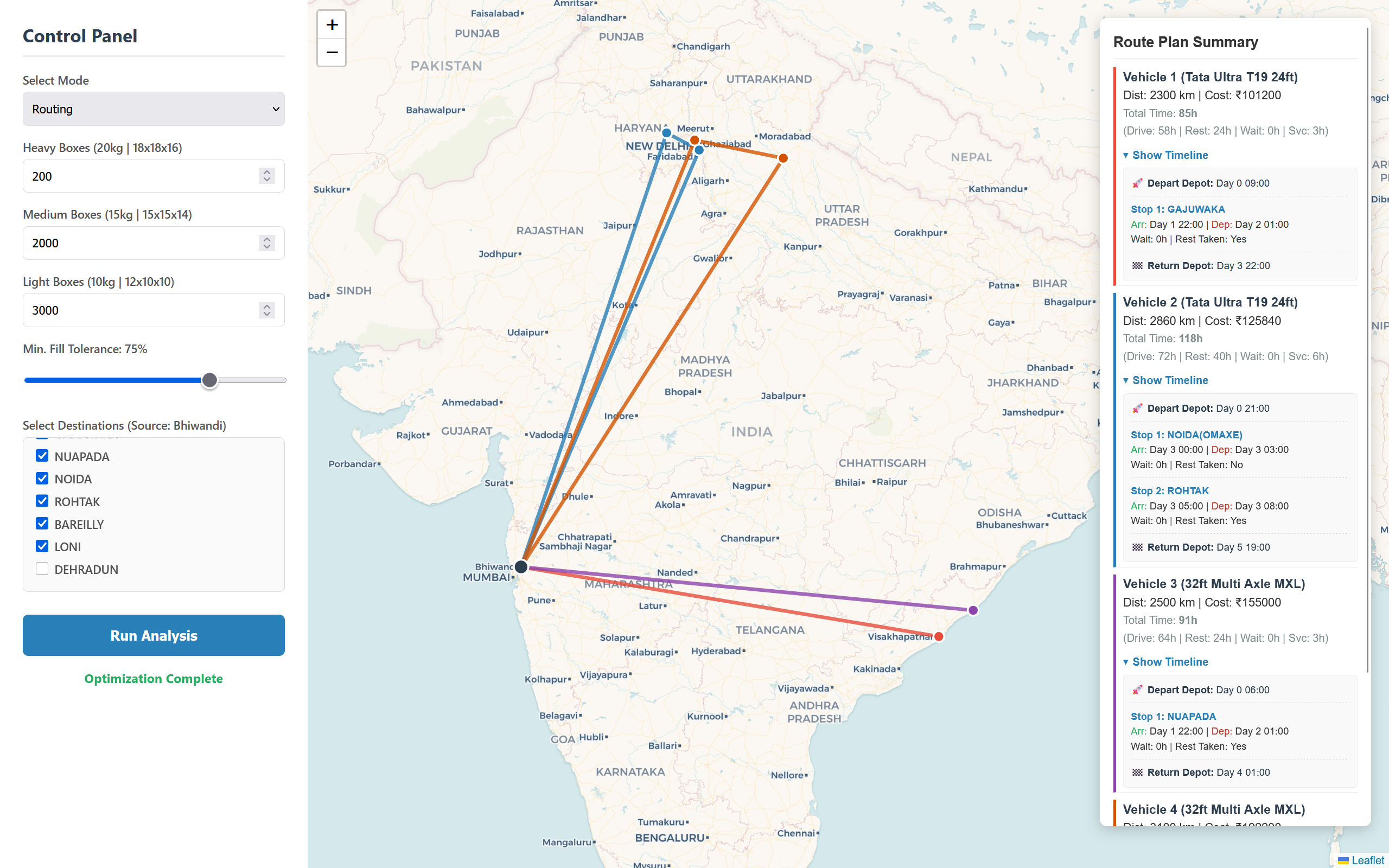Click the checkered flag in Vehicle 3 timeline

tap(1137, 772)
